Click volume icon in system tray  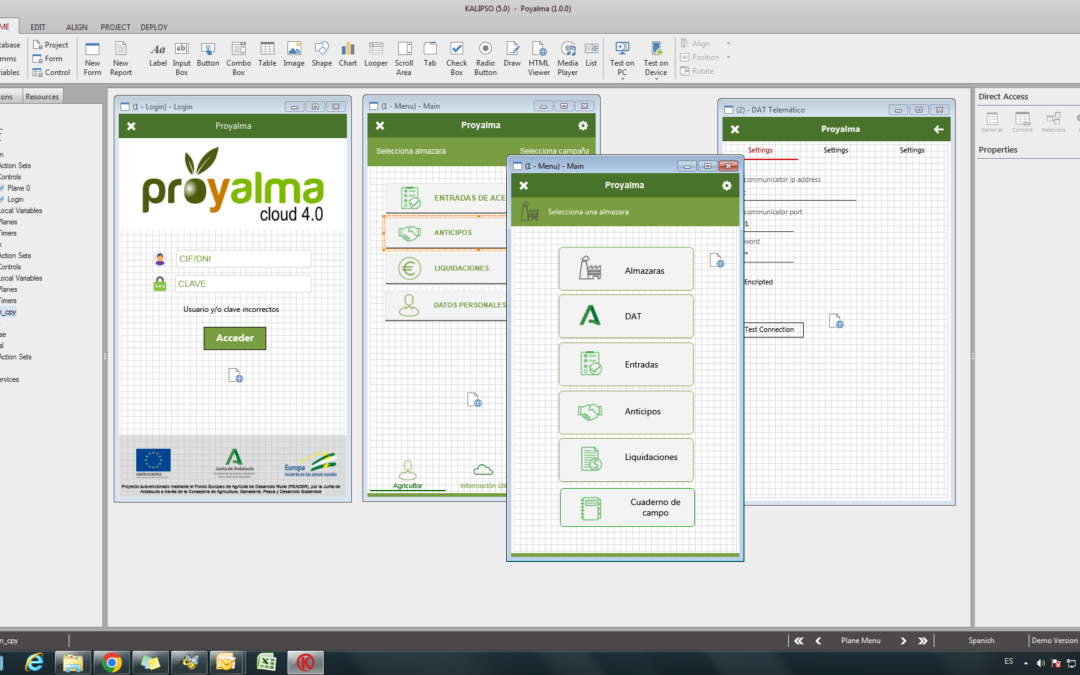[1040, 663]
